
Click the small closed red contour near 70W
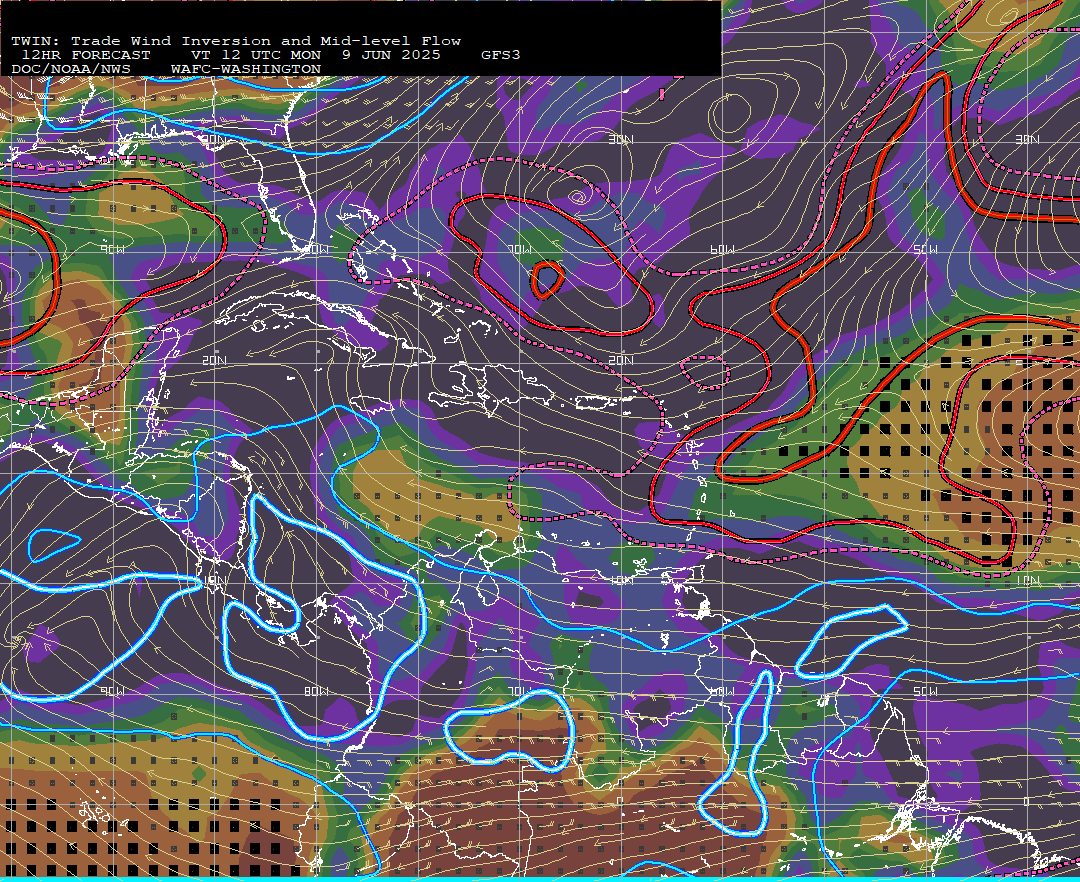pos(548,279)
